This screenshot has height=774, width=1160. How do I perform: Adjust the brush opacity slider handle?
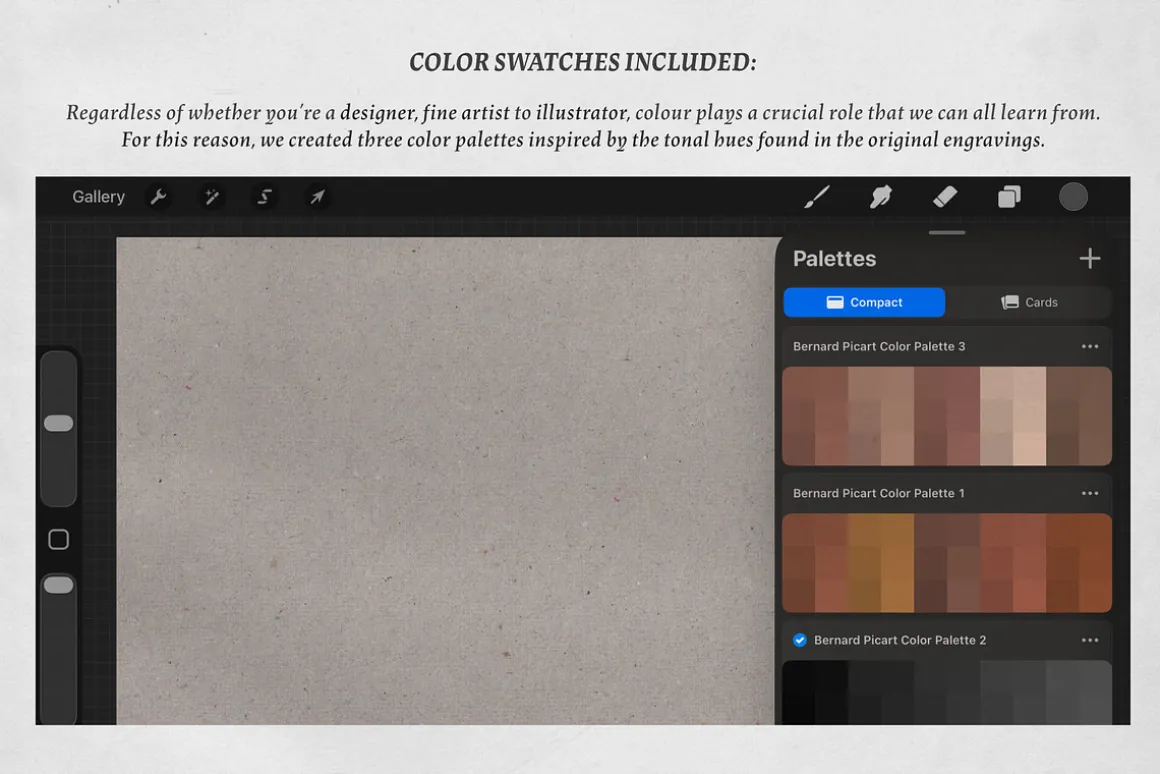pos(58,585)
